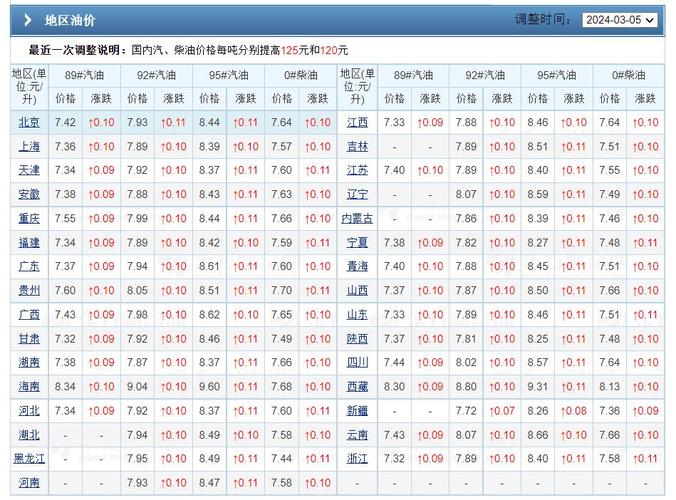Open the 浙江 region link
This screenshot has width=676, height=500.
[357, 459]
